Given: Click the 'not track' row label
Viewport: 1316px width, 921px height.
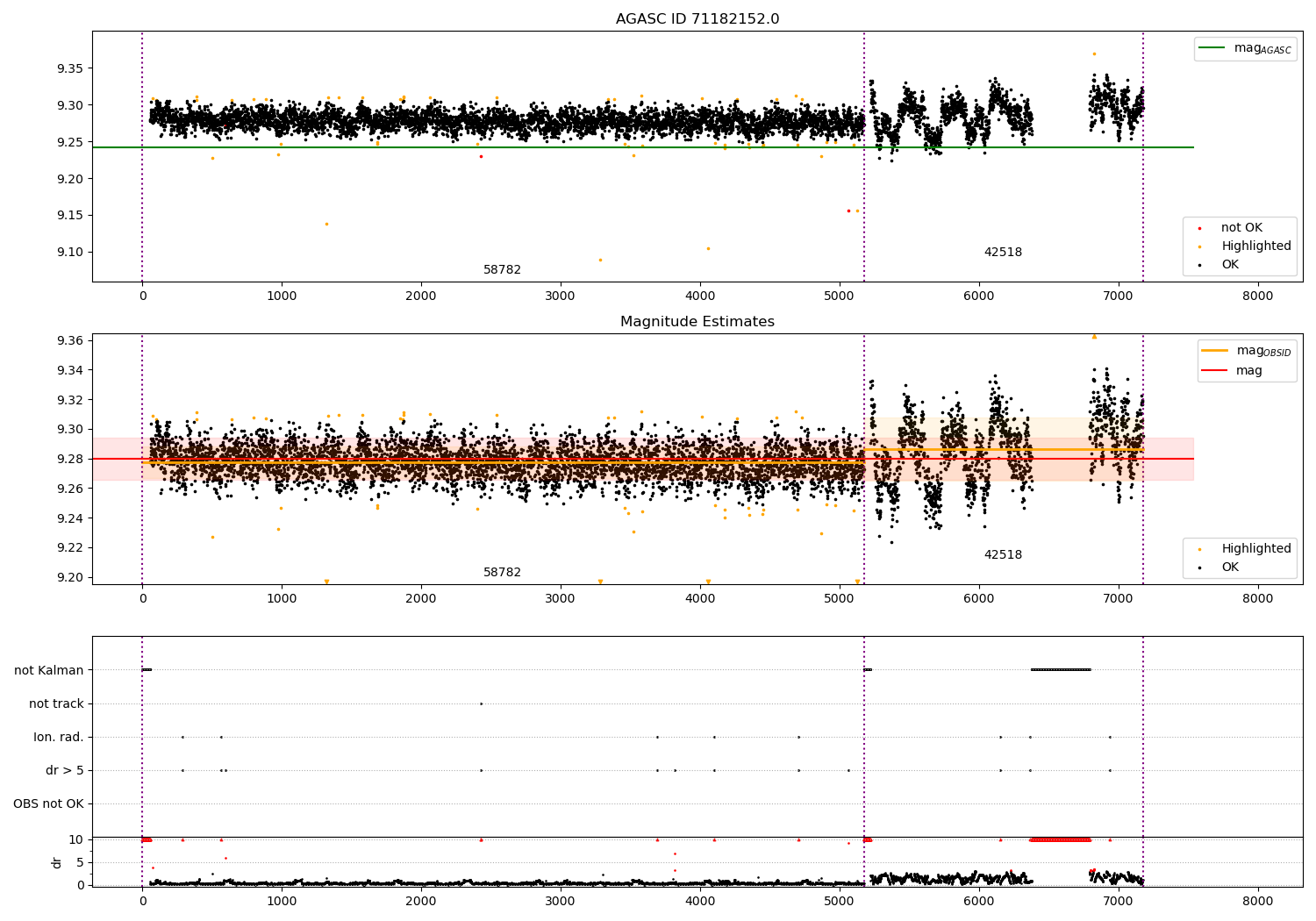Looking at the screenshot, I should [x=56, y=703].
